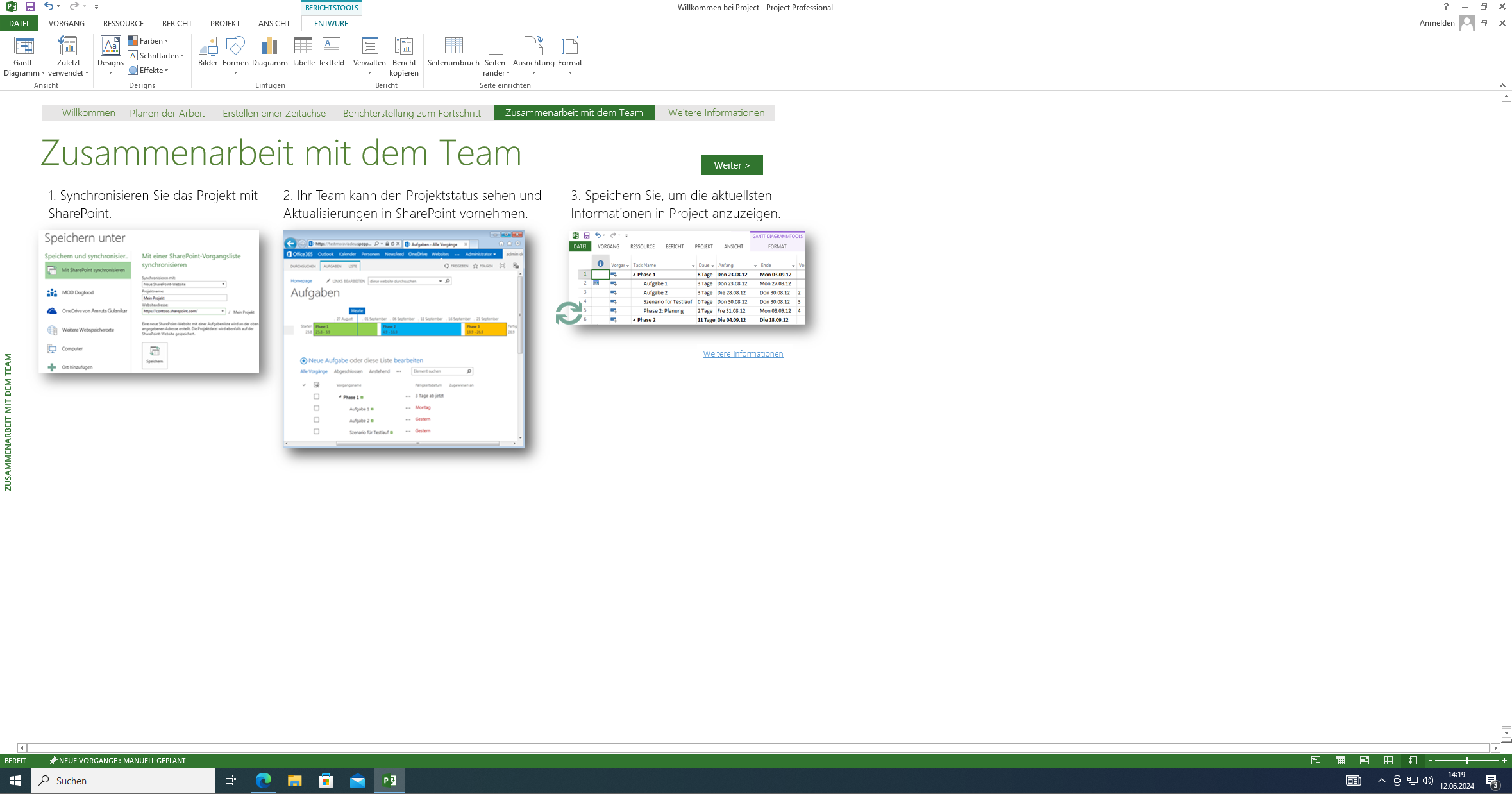Open the Formen shapes menu
Viewport: 1512px width, 794px height.
(235, 56)
